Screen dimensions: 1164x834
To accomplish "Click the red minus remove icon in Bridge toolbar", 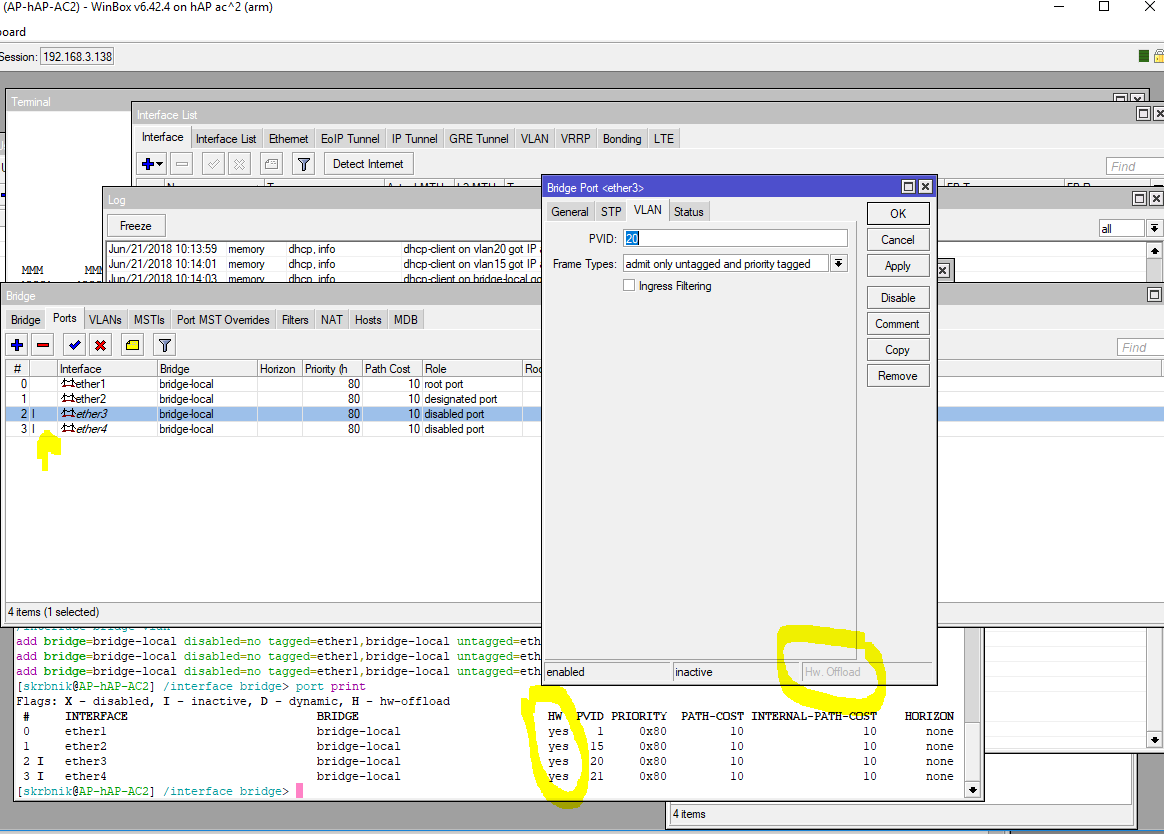I will 42,345.
